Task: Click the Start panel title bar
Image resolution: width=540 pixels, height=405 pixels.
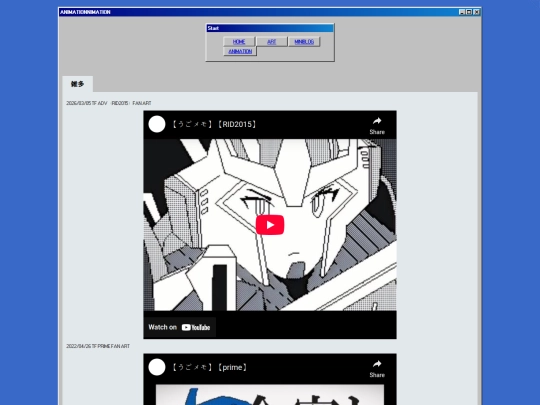Action: pos(270,28)
